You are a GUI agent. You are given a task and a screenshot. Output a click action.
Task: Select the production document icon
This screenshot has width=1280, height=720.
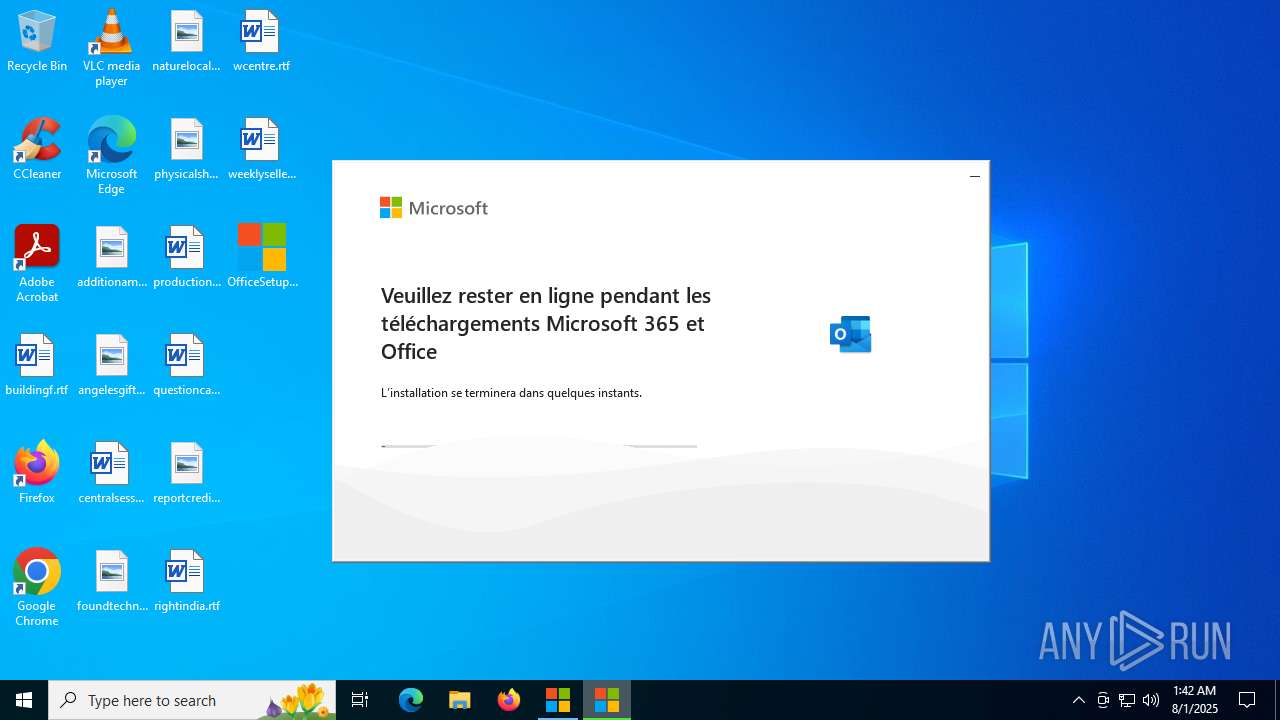[186, 258]
